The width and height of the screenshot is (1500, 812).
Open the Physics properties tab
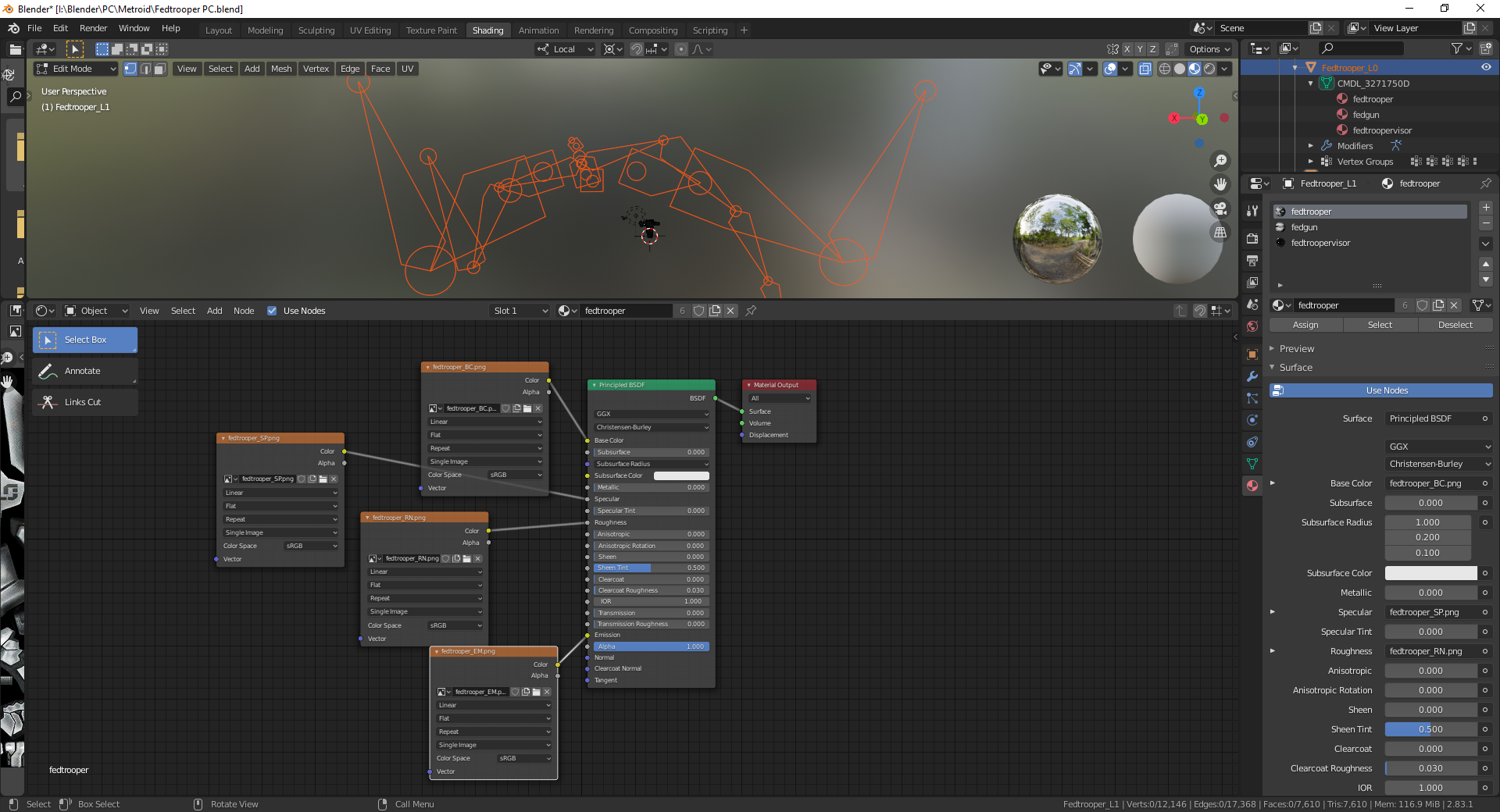(x=1252, y=420)
